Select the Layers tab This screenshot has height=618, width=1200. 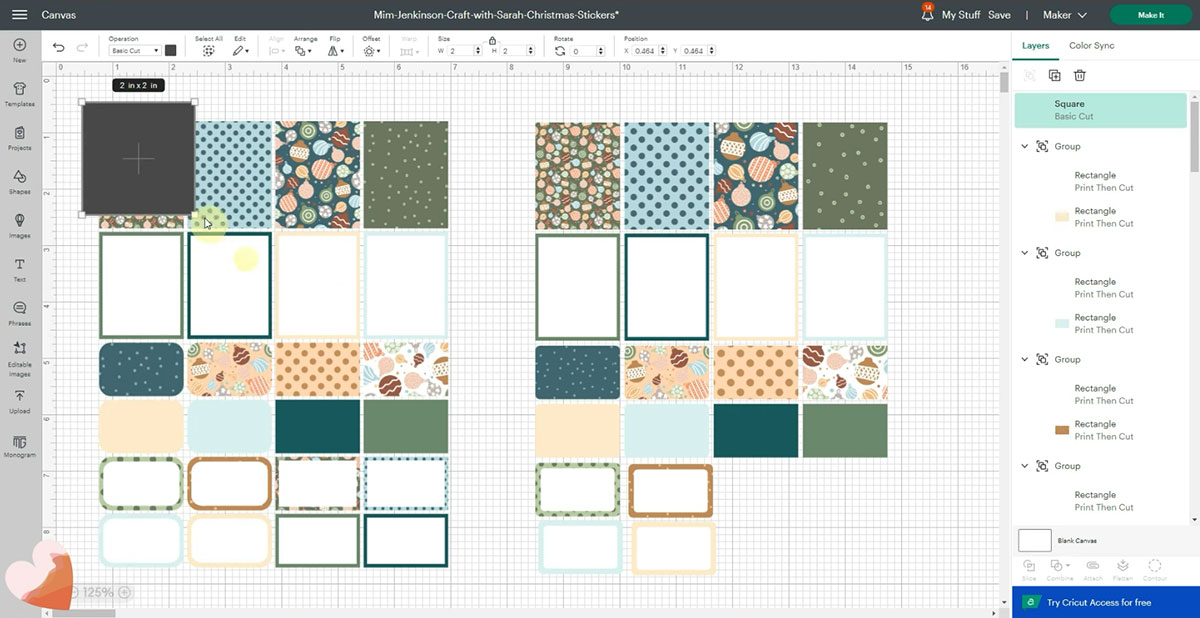(x=1035, y=46)
